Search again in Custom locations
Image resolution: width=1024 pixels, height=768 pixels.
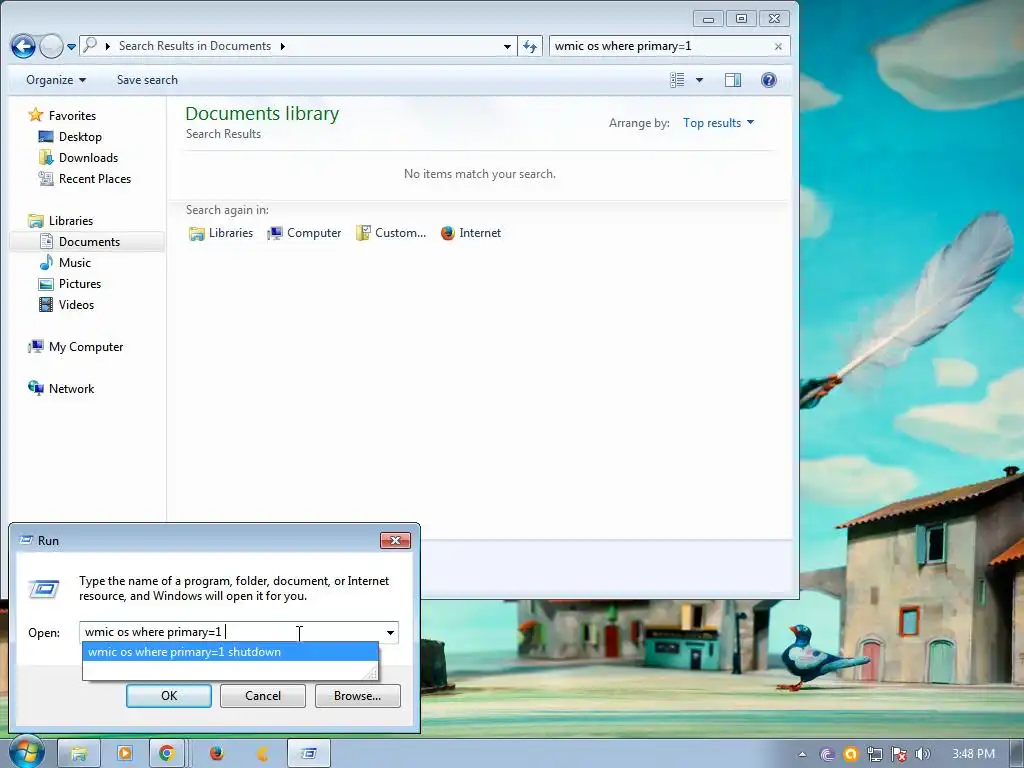point(391,233)
